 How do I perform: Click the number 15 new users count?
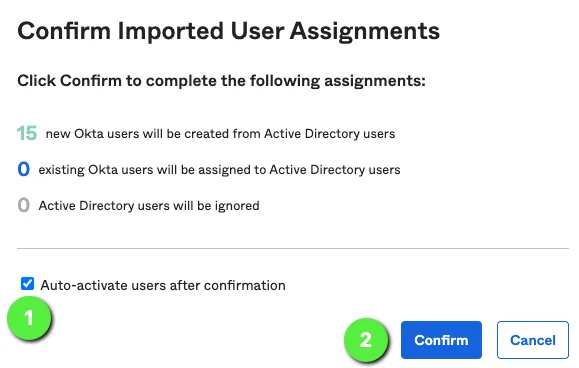tap(27, 133)
